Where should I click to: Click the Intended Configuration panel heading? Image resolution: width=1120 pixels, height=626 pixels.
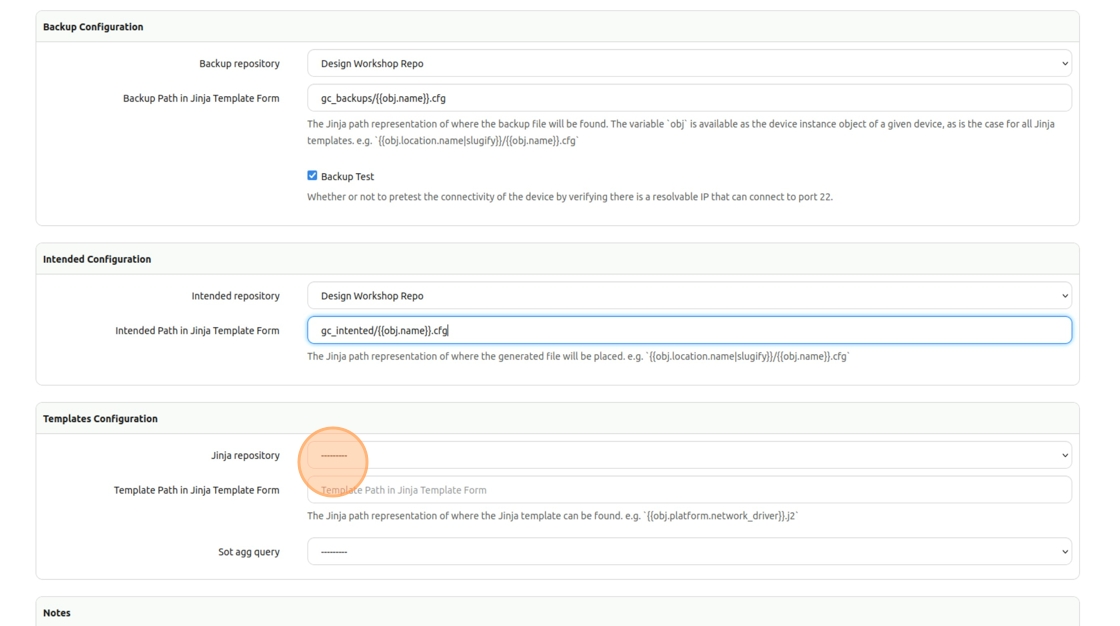point(97,259)
